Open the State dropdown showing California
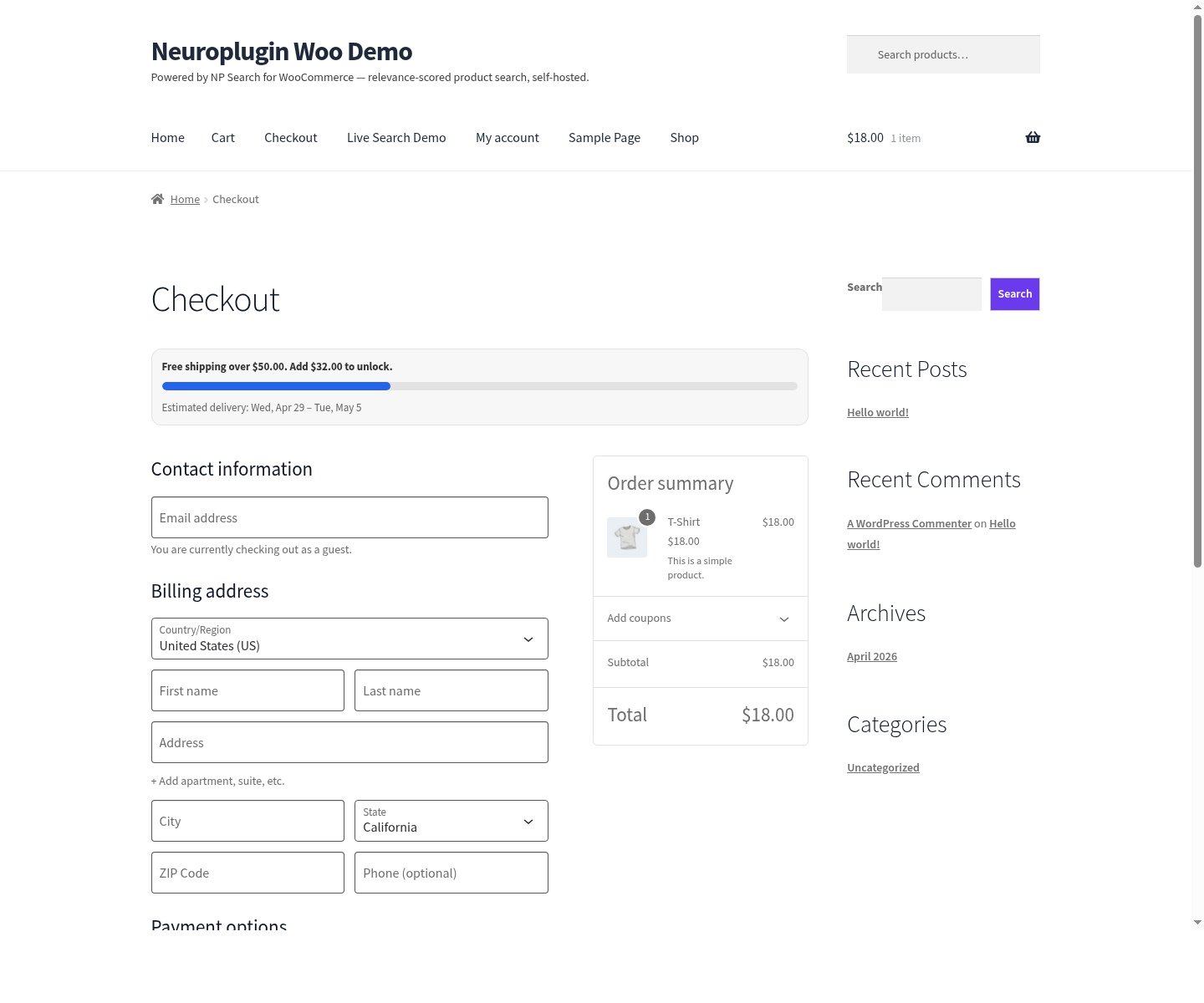Image resolution: width=1204 pixels, height=1003 pixels. pos(451,821)
